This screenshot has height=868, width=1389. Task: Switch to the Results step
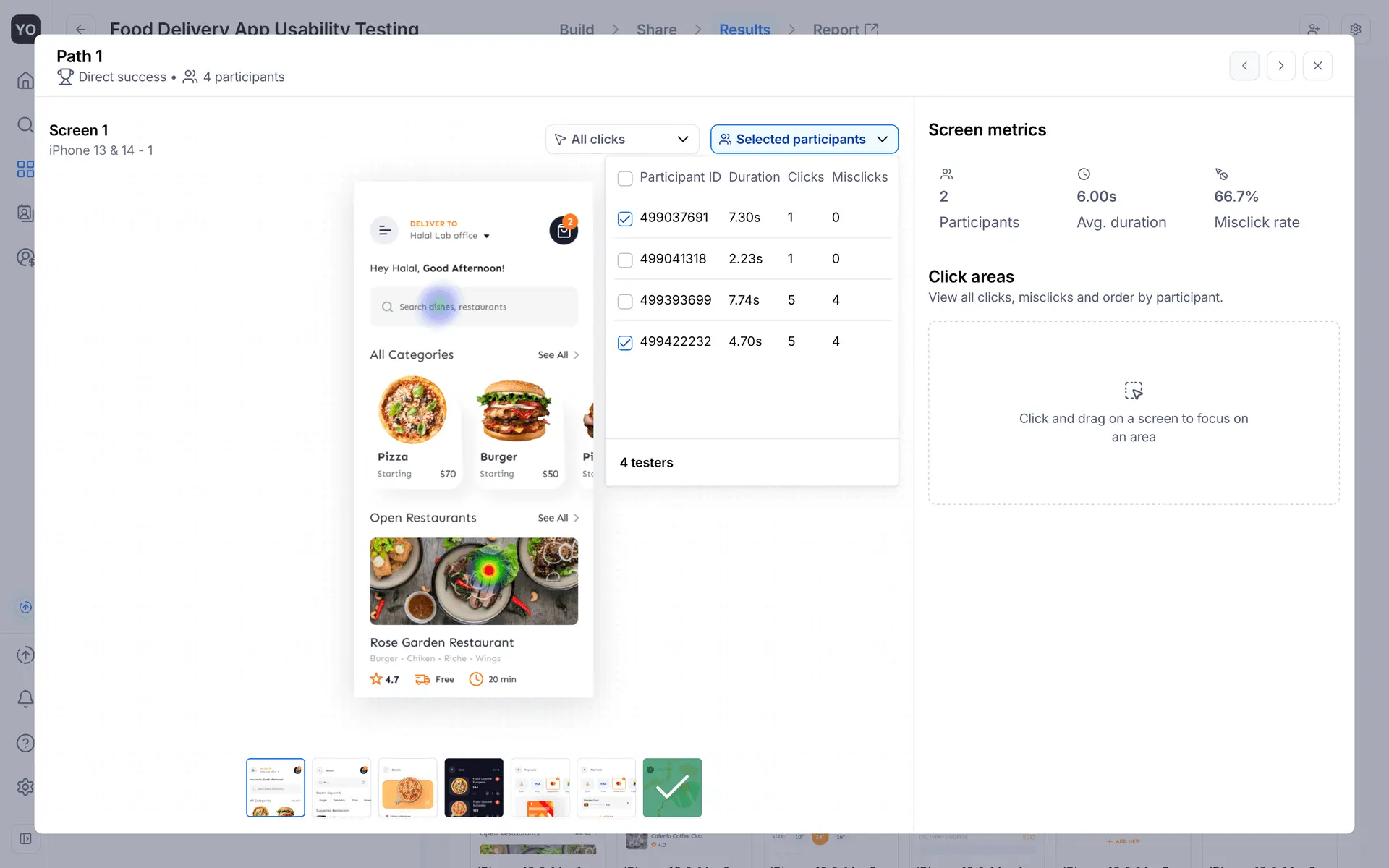[744, 29]
